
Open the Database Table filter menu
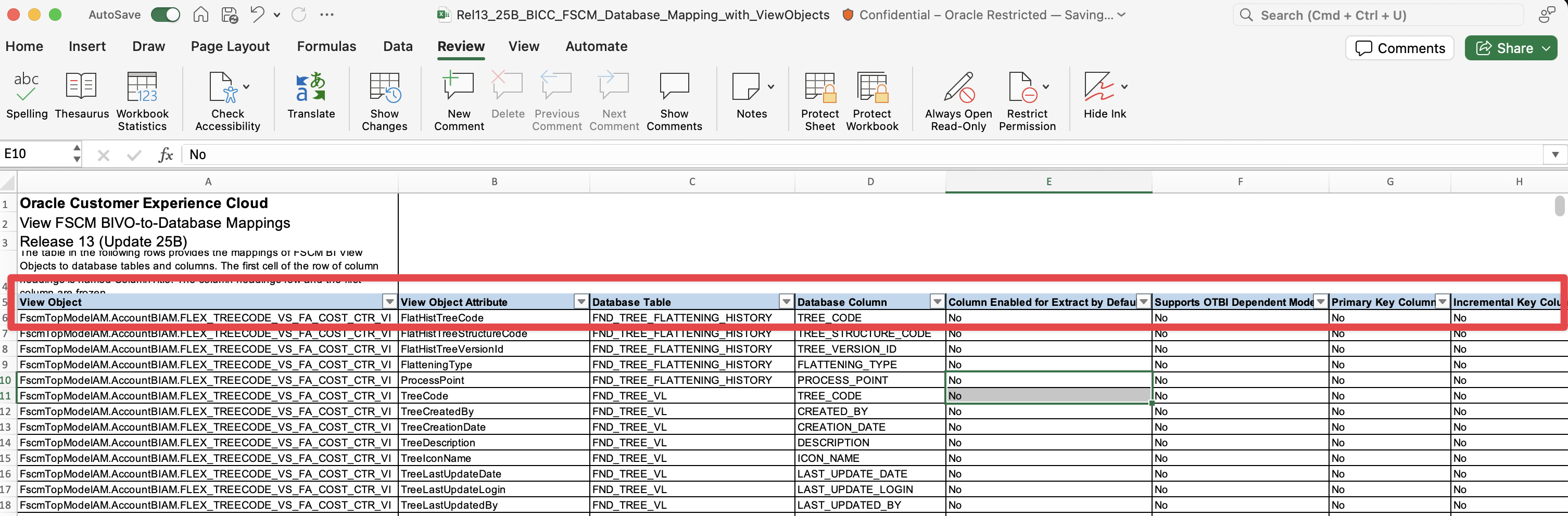click(x=785, y=301)
